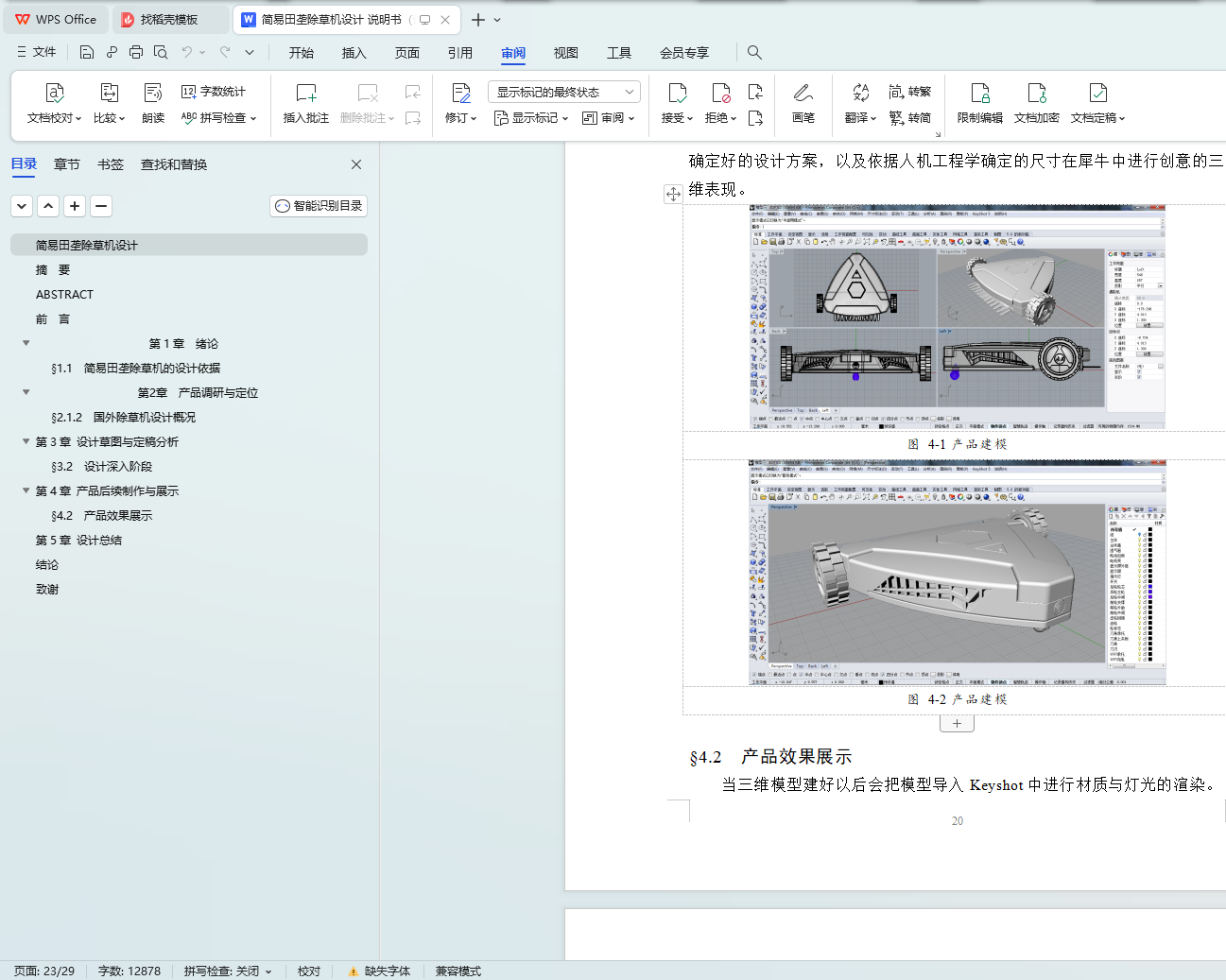Open the new tab dropdown arrow

(x=498, y=20)
